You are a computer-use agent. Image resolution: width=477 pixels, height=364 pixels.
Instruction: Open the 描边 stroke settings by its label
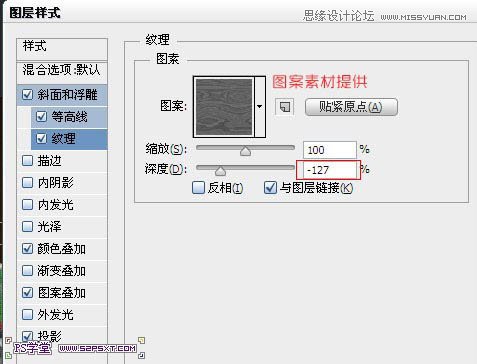[x=49, y=161]
